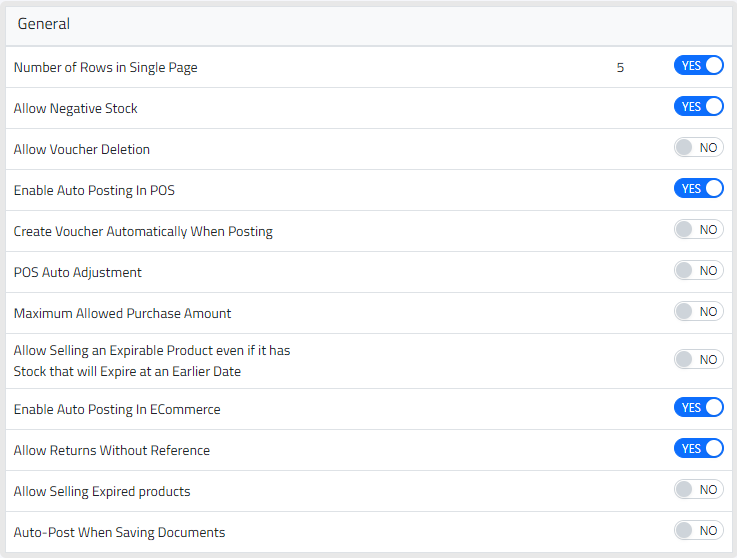Screen dimensions: 737x558
Task: Turn off Enable Auto Posting In POS
Action: [698, 189]
